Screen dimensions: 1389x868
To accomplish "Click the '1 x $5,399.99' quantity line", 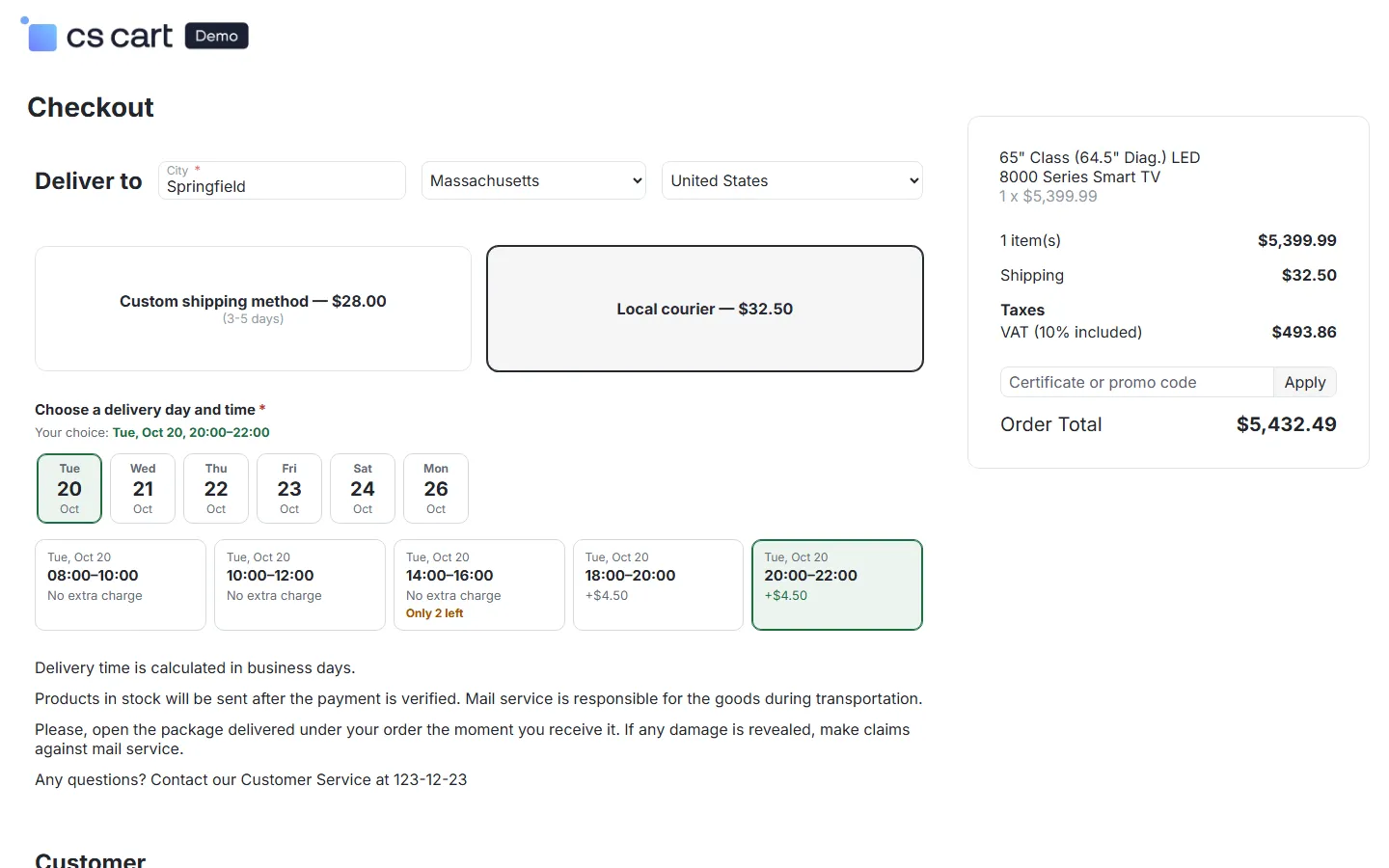I will point(1049,196).
